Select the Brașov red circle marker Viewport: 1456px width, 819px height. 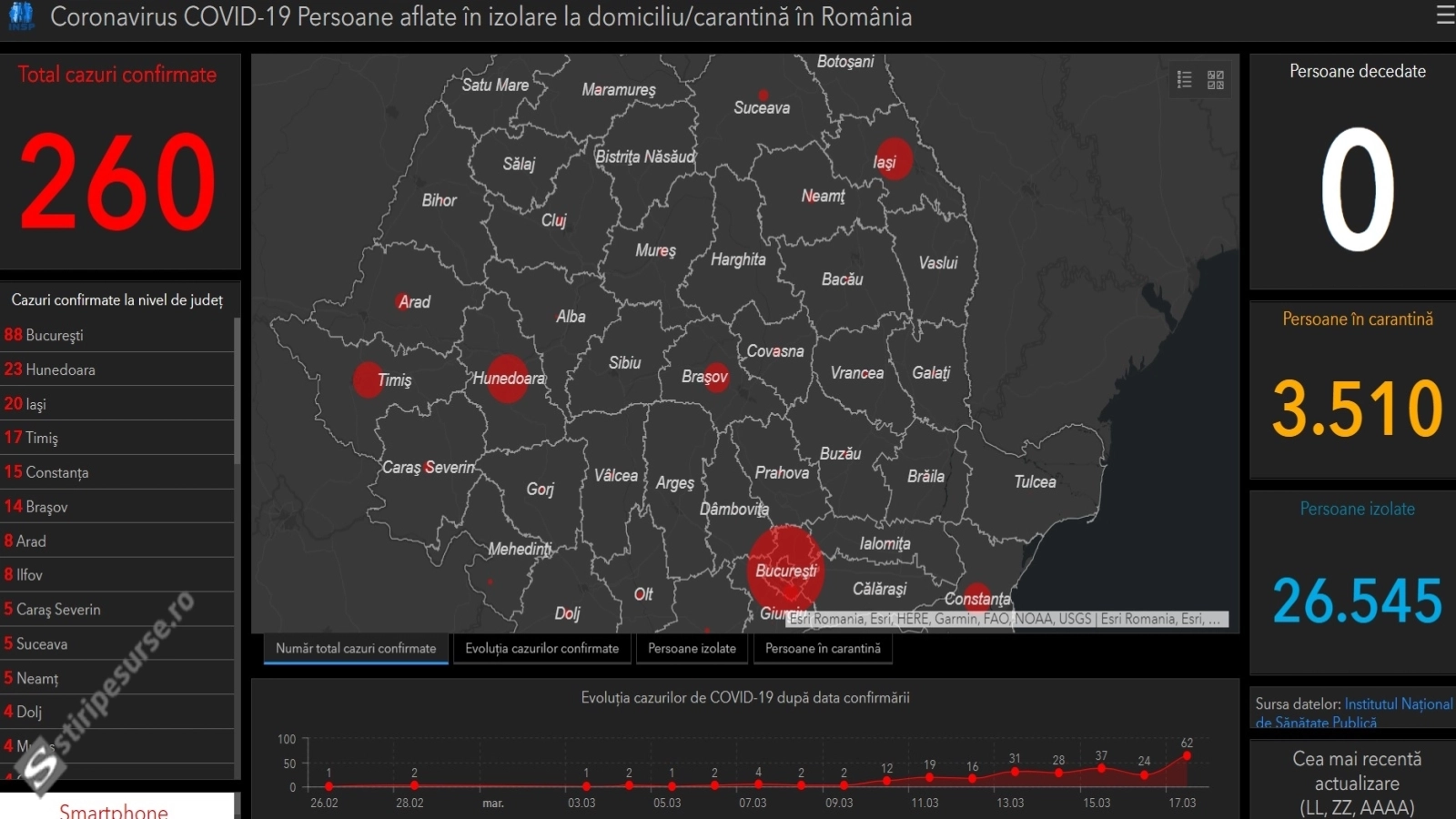pos(717,377)
